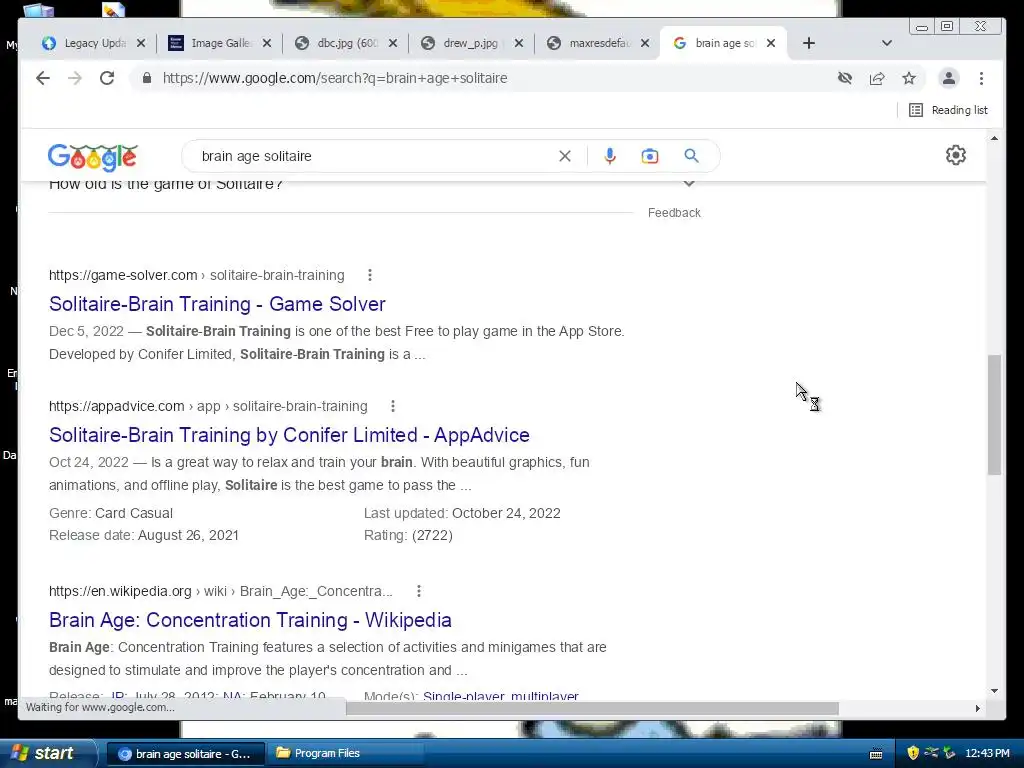Click 'Release date: August 26, 2021' text

[x=144, y=536]
